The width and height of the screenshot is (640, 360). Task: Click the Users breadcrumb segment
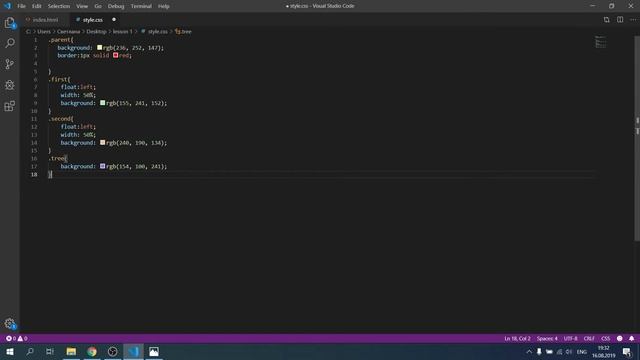pos(44,31)
